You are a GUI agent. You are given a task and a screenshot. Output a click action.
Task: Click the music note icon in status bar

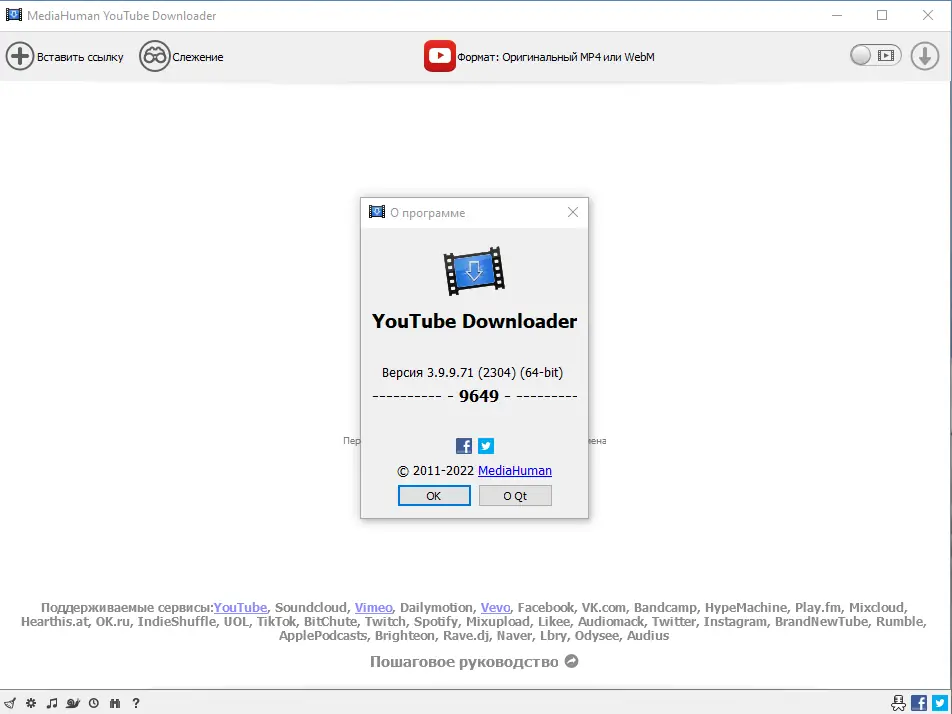52,703
